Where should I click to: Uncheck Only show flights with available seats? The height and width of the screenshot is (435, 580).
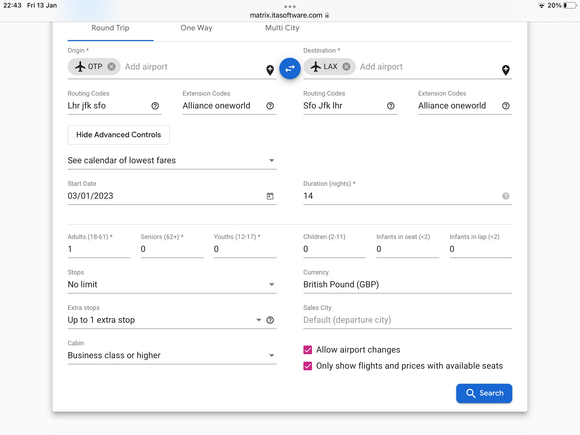point(307,366)
